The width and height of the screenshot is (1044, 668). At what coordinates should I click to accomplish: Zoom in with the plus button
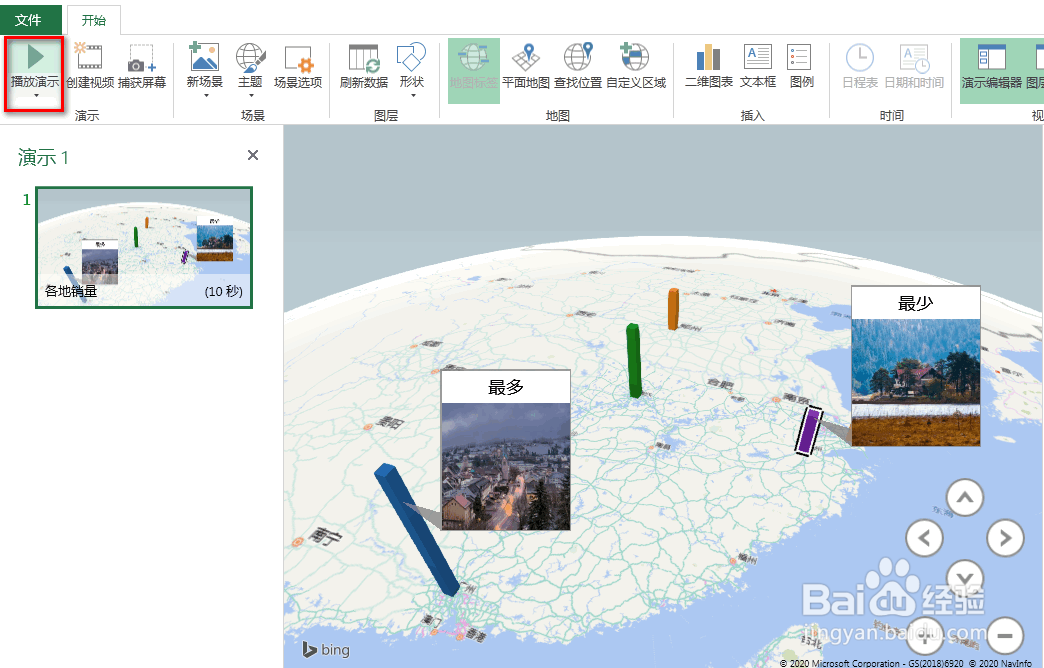tap(924, 635)
